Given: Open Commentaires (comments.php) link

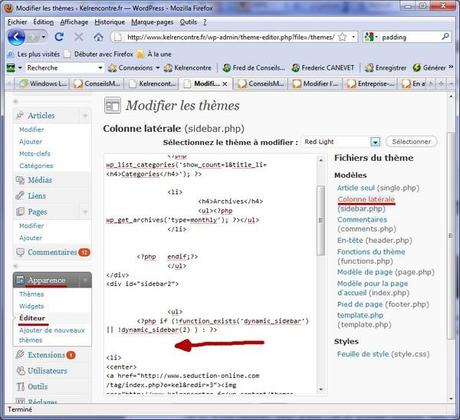Looking at the screenshot, I should (367, 224).
